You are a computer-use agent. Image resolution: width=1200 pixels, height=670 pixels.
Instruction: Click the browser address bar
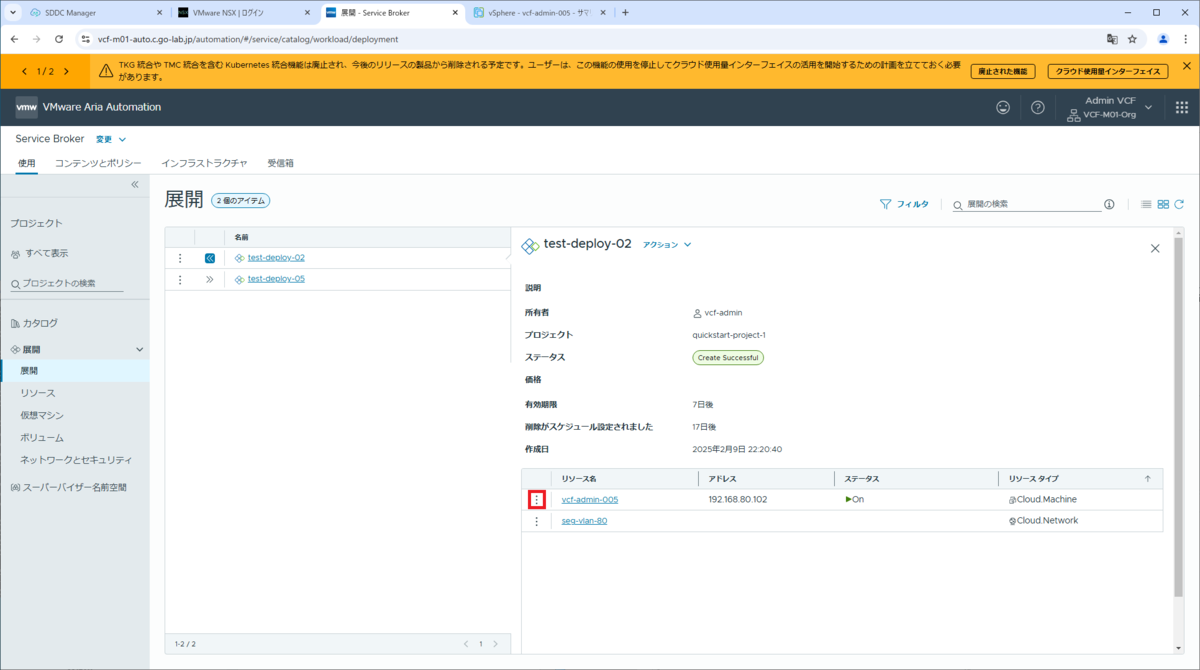(590, 39)
